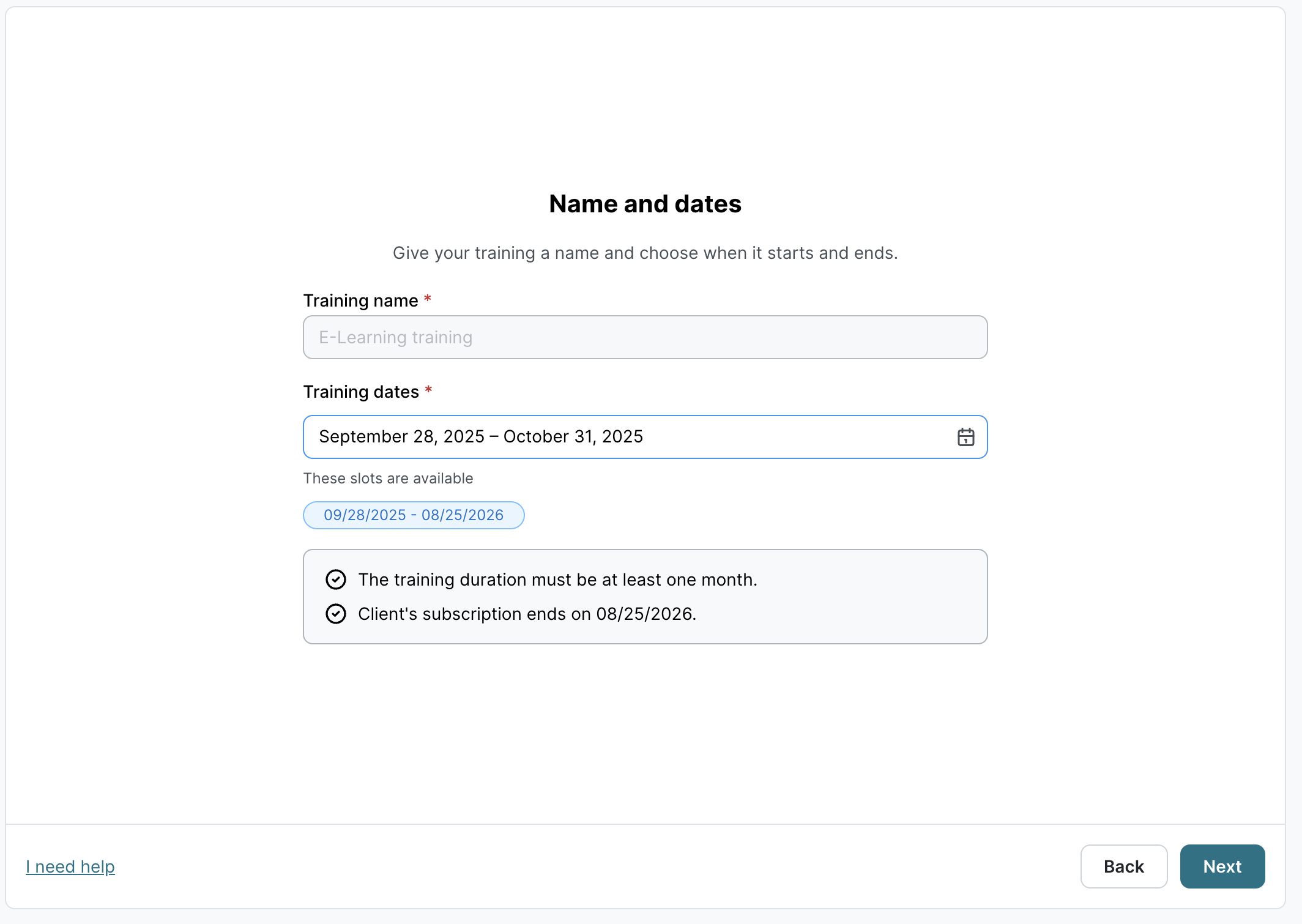1302x924 pixels.
Task: Click check icon beside subscription end rule
Action: [336, 614]
